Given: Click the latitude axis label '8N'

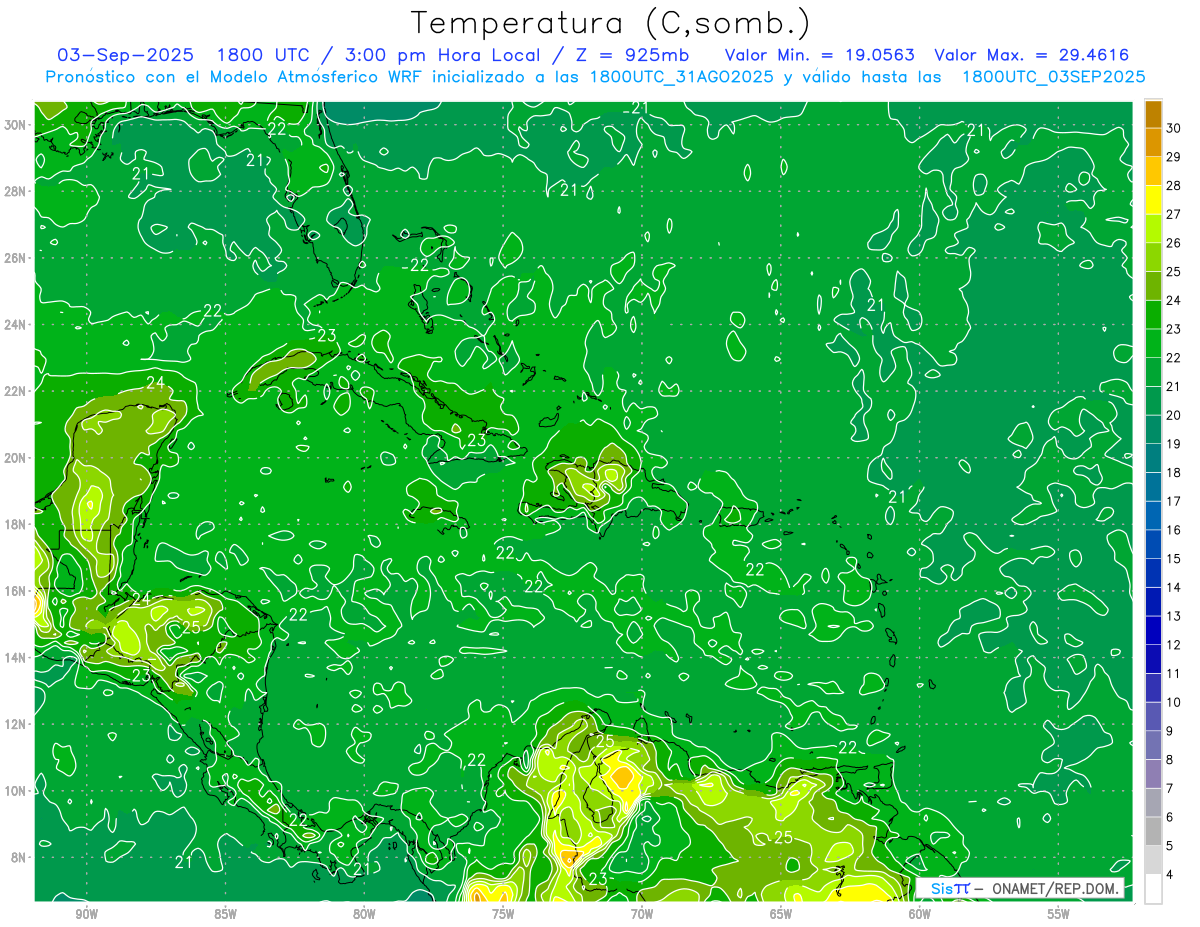Looking at the screenshot, I should tap(19, 857).
